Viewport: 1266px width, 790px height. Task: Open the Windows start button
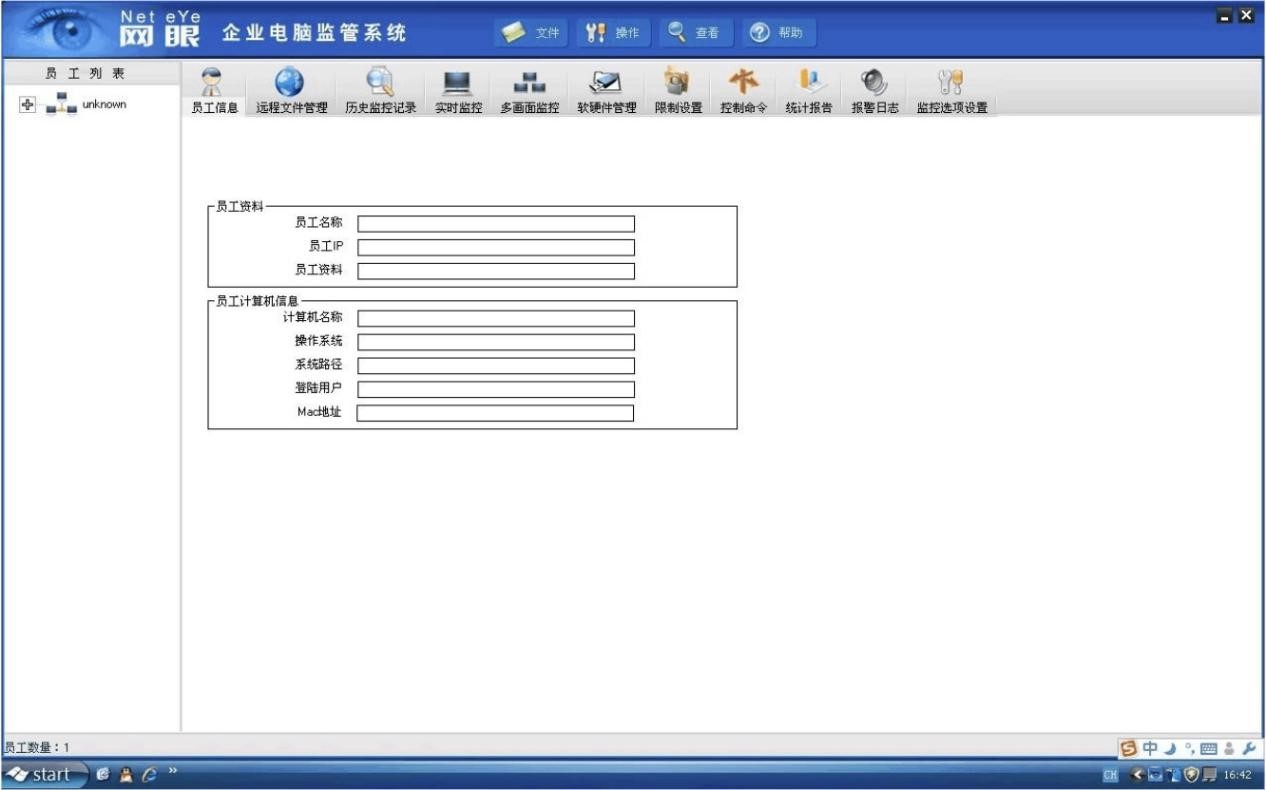[40, 774]
